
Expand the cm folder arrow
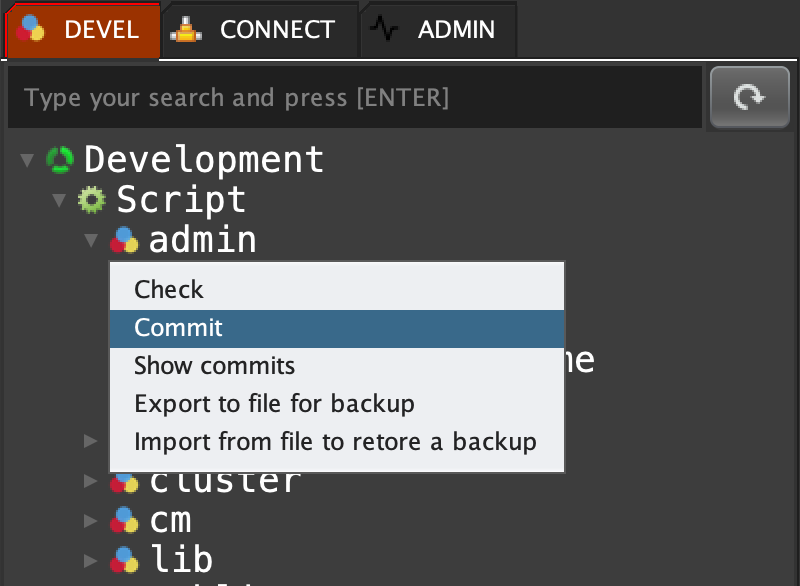(91, 520)
